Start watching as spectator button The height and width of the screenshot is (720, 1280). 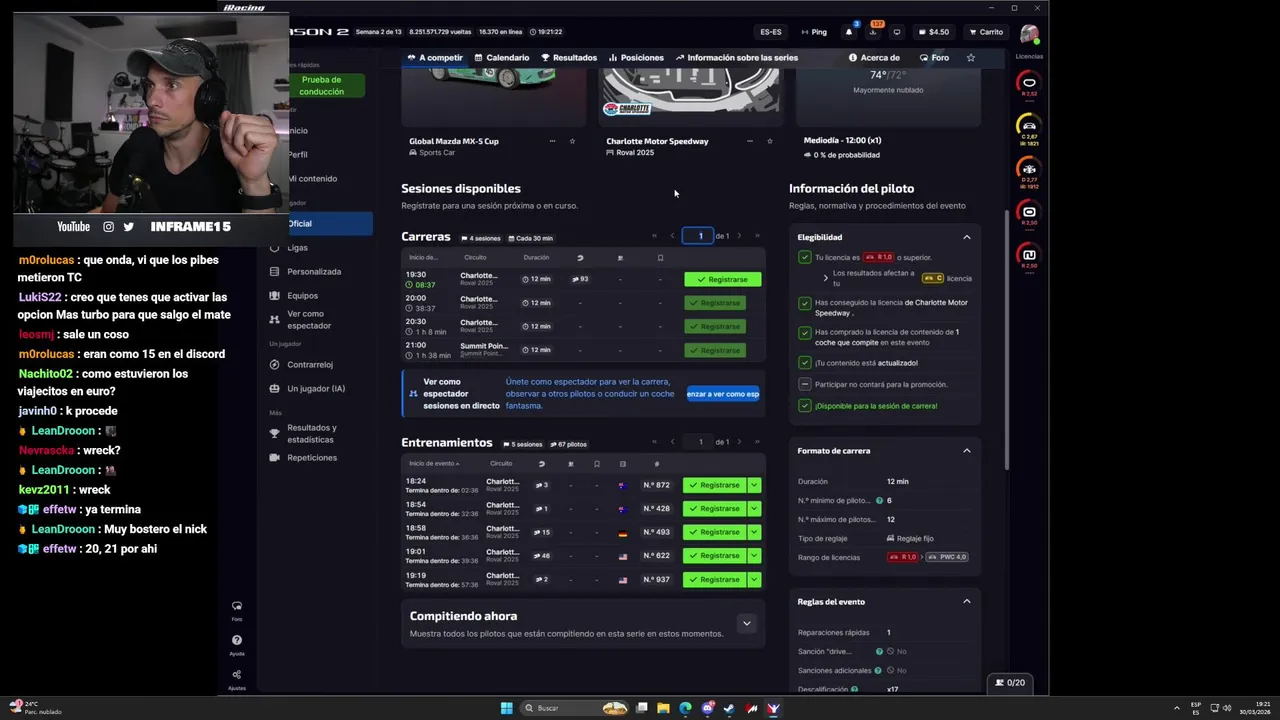(723, 394)
